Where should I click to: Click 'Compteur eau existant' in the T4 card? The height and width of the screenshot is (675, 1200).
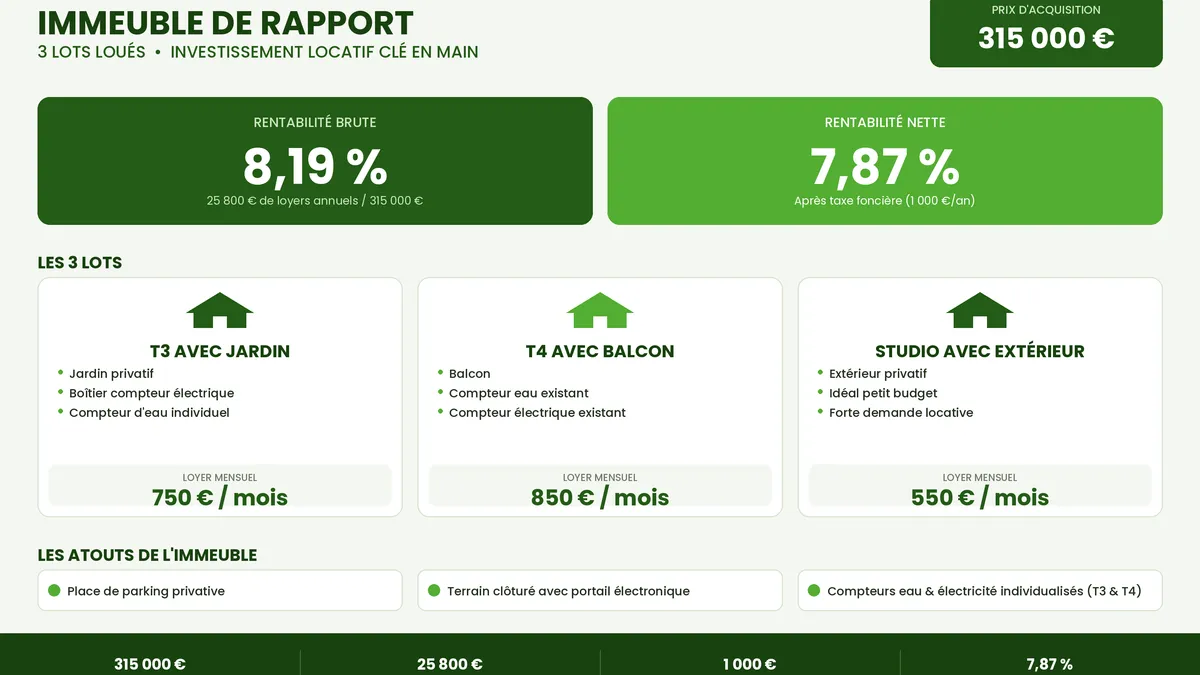click(x=519, y=393)
